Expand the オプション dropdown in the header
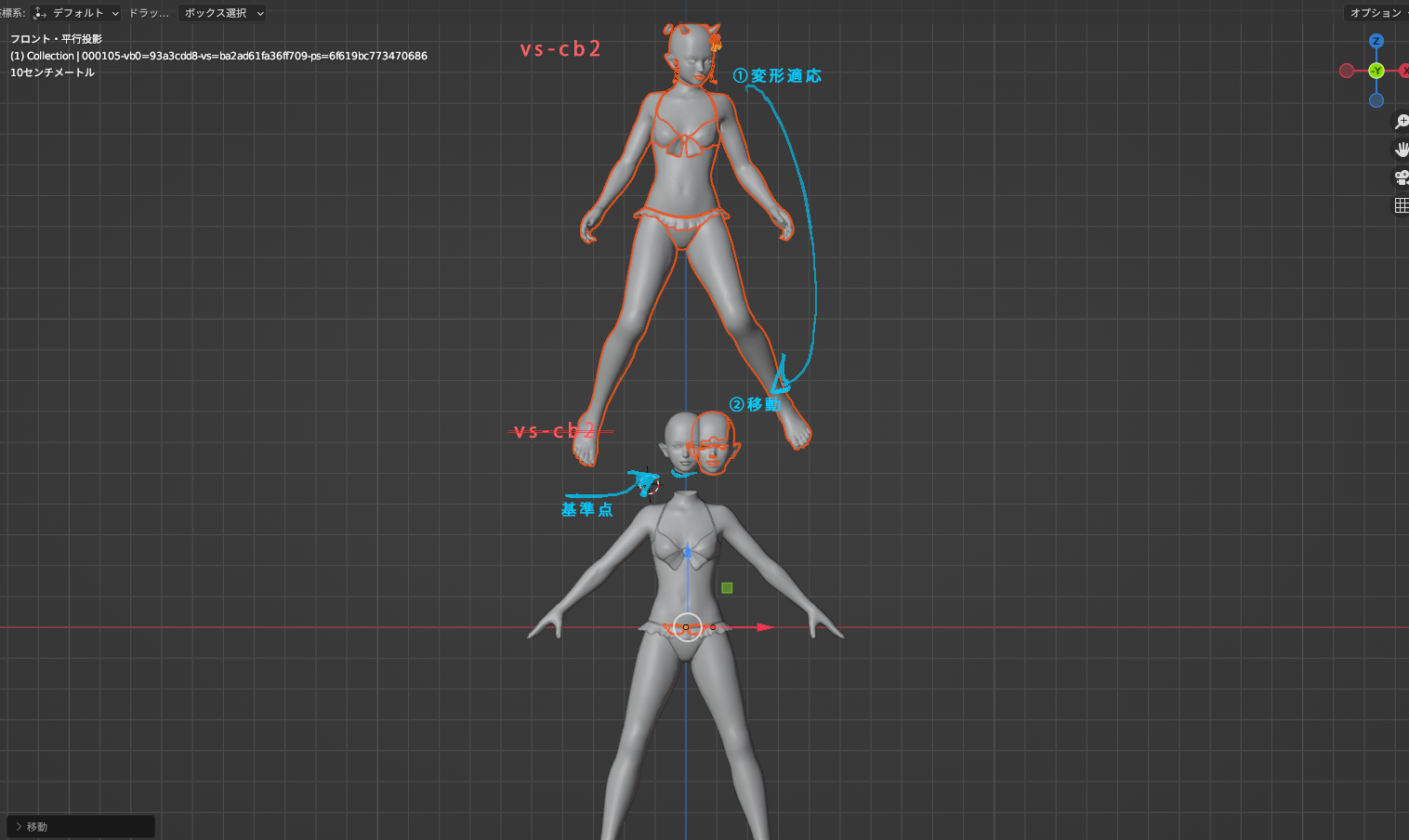Image resolution: width=1409 pixels, height=840 pixels. point(1376,13)
